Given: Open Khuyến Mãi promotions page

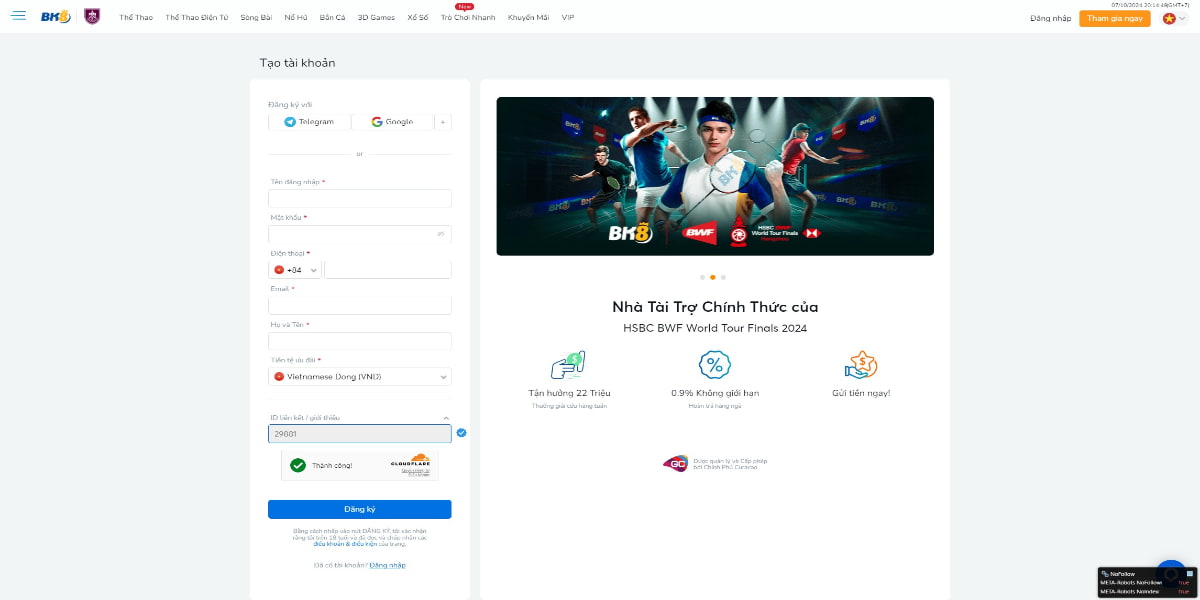Looking at the screenshot, I should 528,18.
